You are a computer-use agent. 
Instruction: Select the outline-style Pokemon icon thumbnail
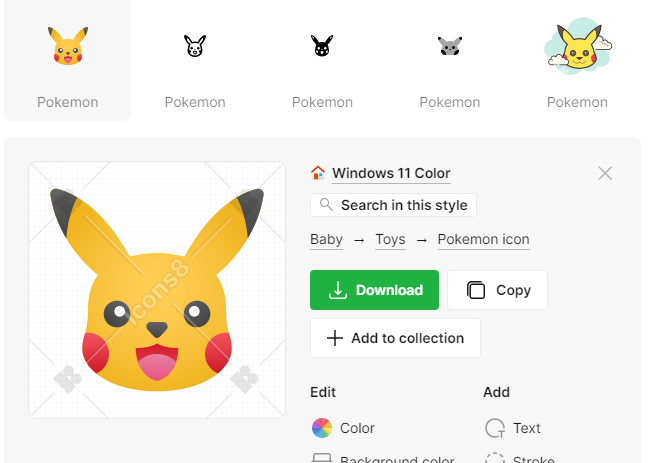coord(195,46)
